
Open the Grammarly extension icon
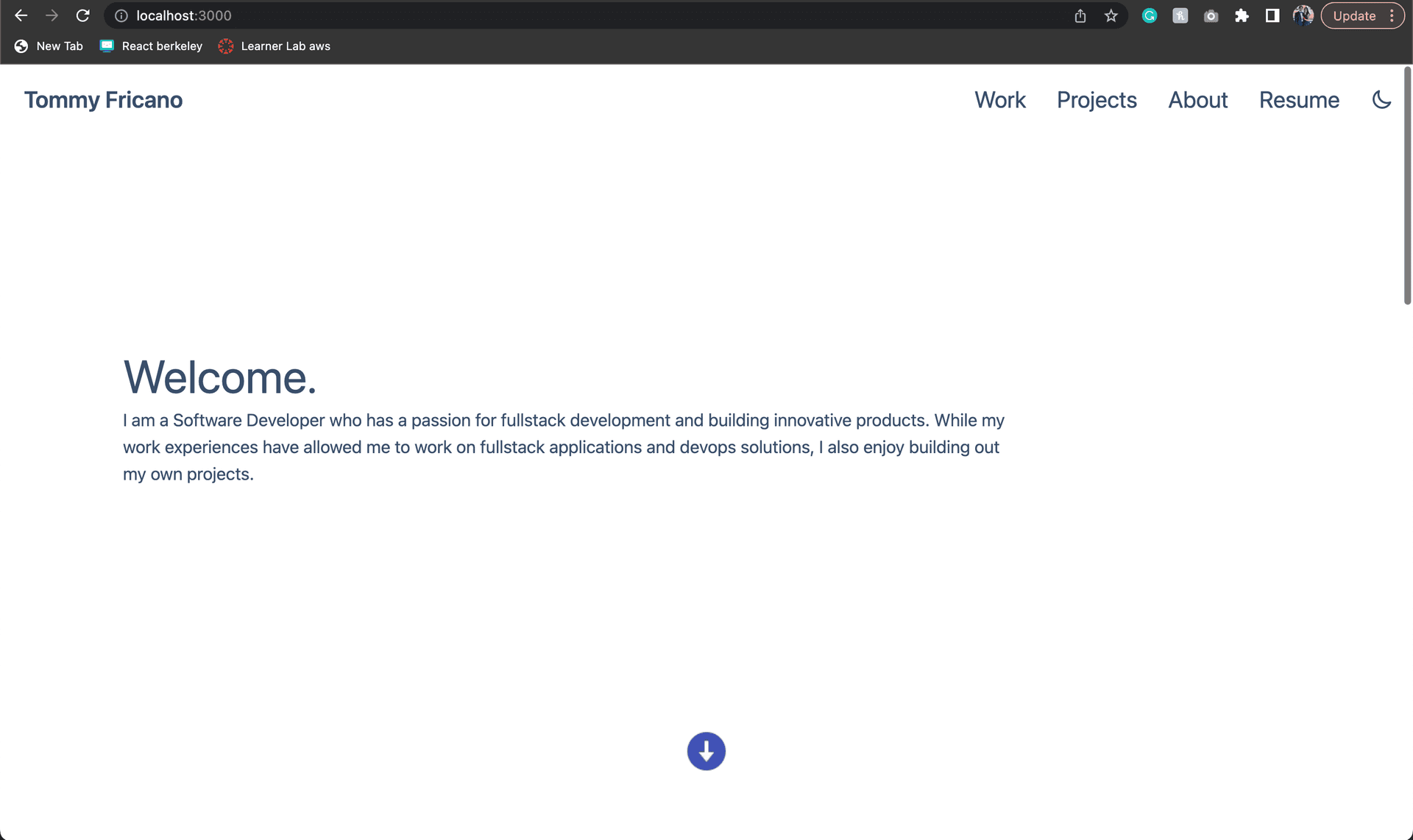coord(1150,15)
